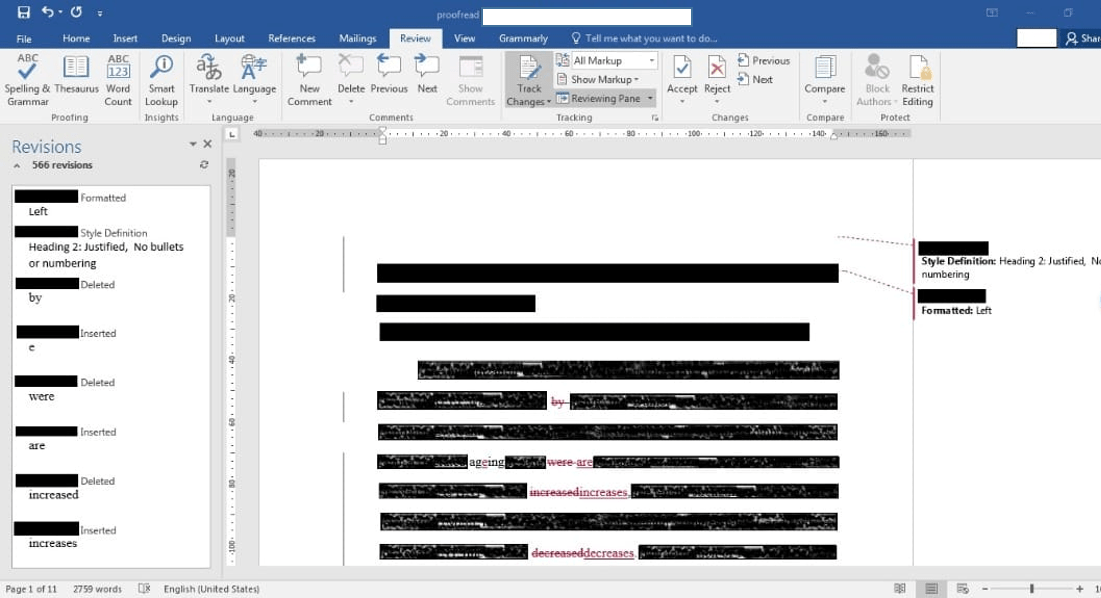Click the Translate icon
This screenshot has height=598, width=1101.
coord(209,80)
